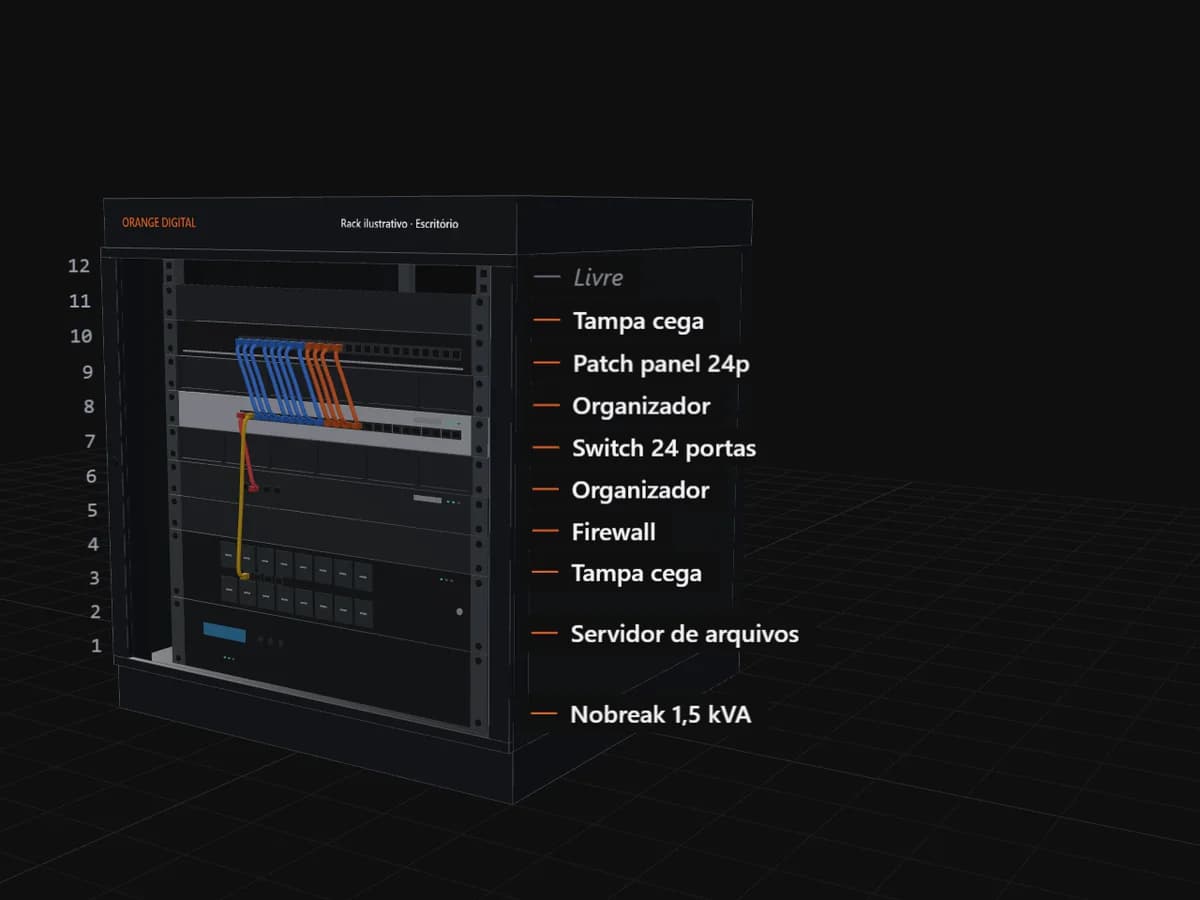Select the 'Switch 24 portas' label
Screen dimensions: 1200x900
(x=664, y=448)
